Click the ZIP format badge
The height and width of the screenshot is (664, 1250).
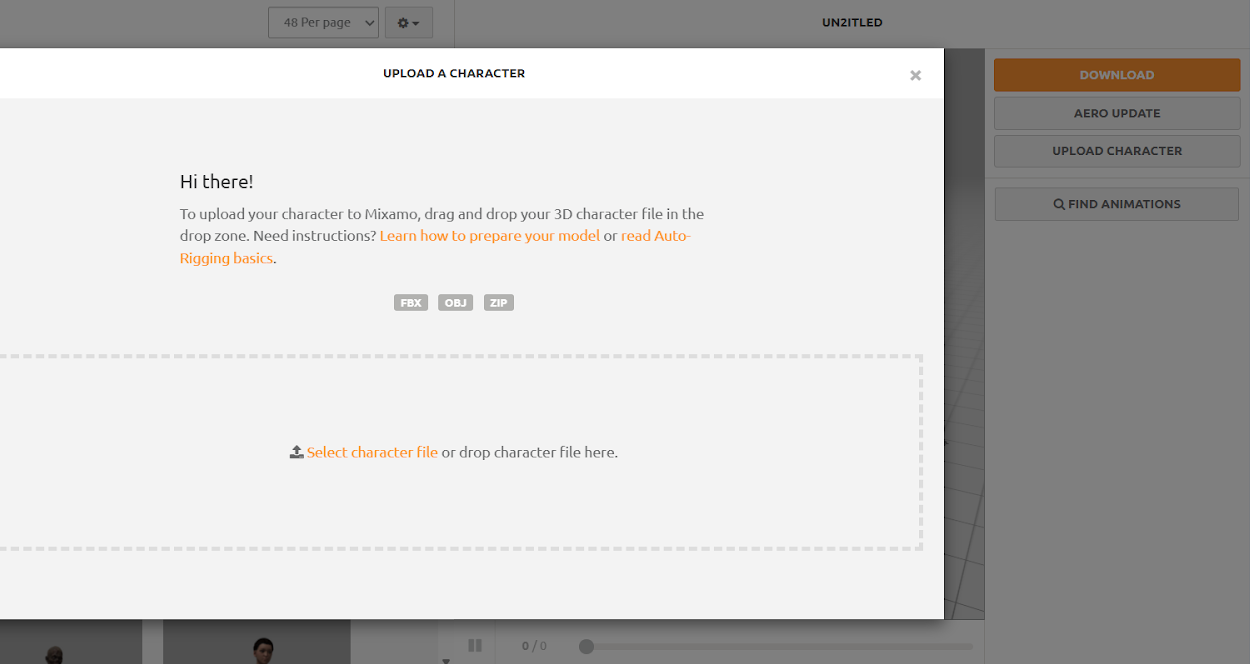(x=499, y=303)
